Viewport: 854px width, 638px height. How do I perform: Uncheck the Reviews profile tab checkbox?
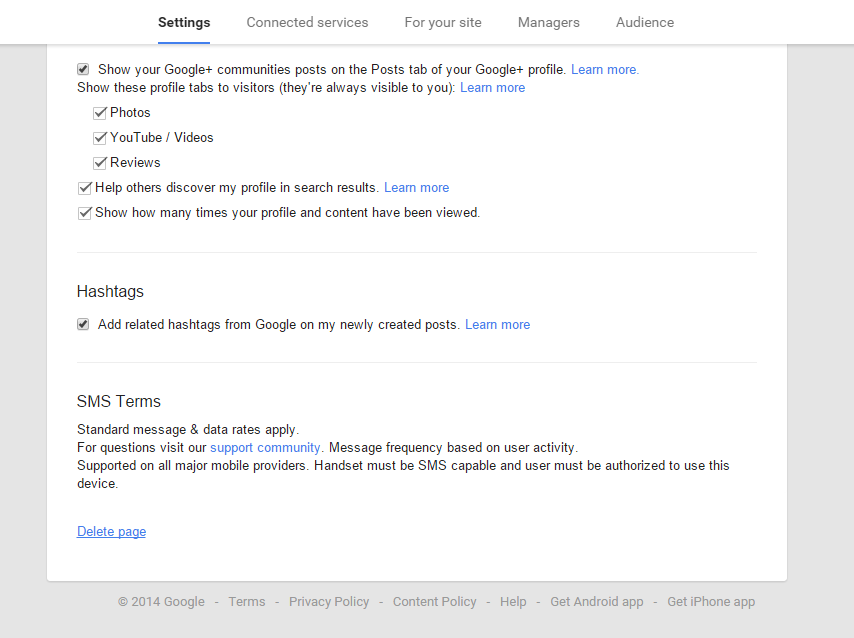coord(100,163)
